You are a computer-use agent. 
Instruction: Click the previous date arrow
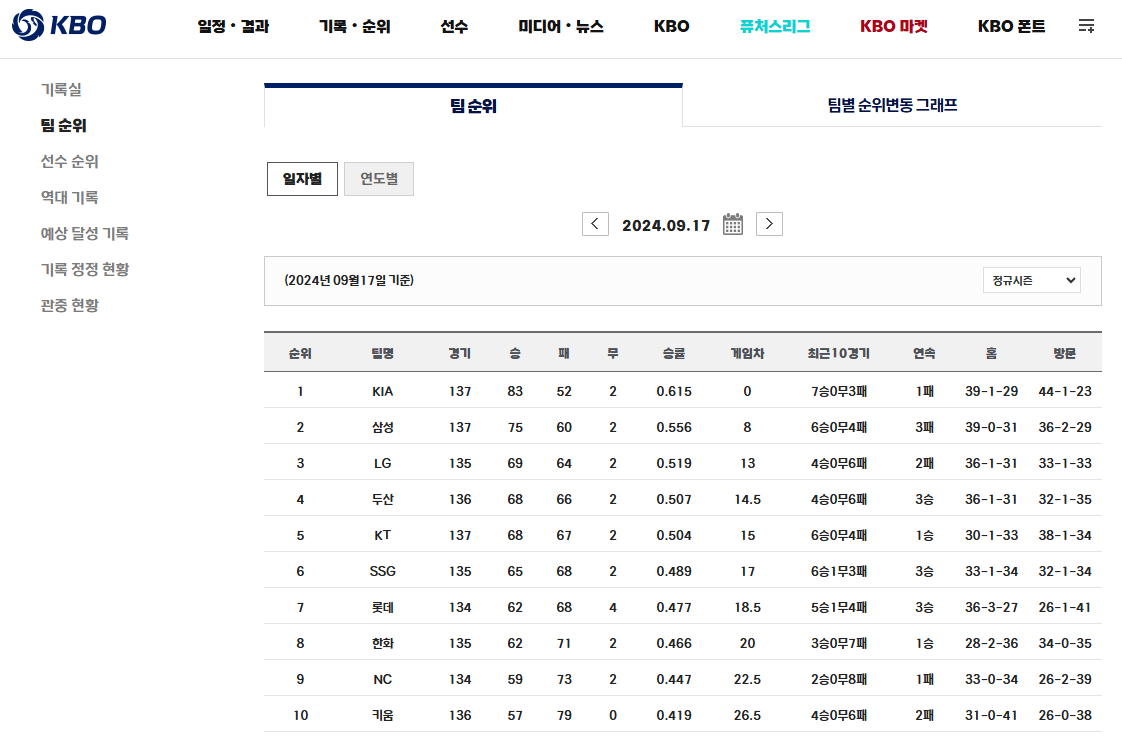tap(595, 224)
